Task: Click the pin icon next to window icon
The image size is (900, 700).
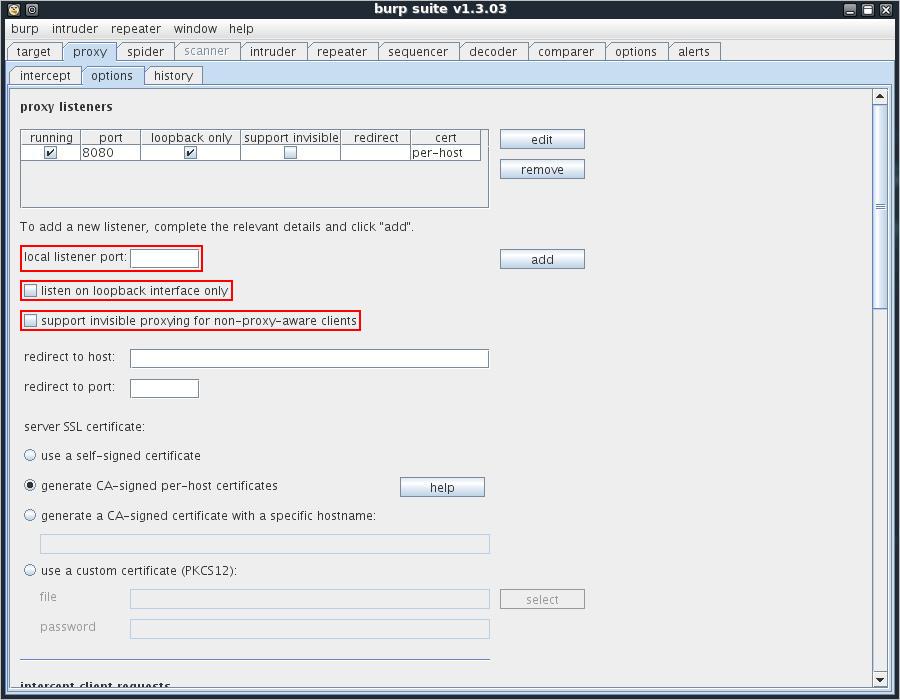Action: point(32,9)
